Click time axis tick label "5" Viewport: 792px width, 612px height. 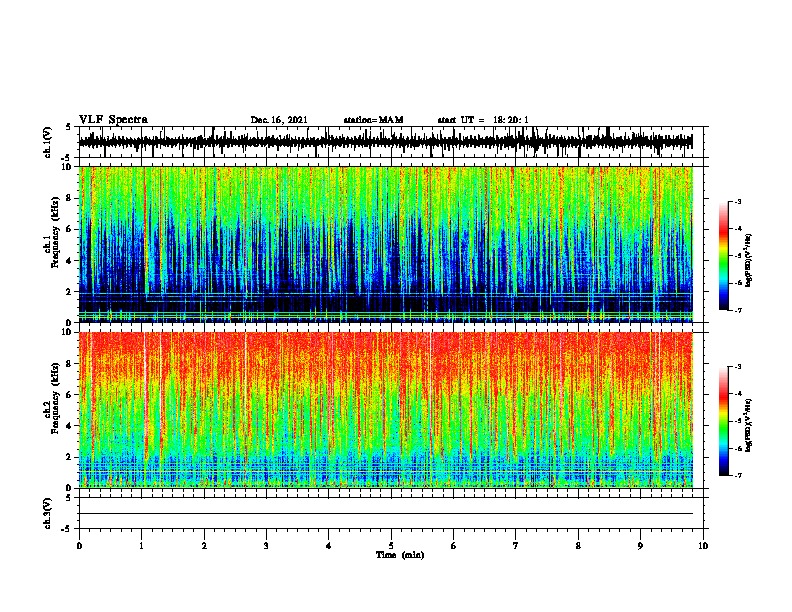pyautogui.click(x=391, y=546)
